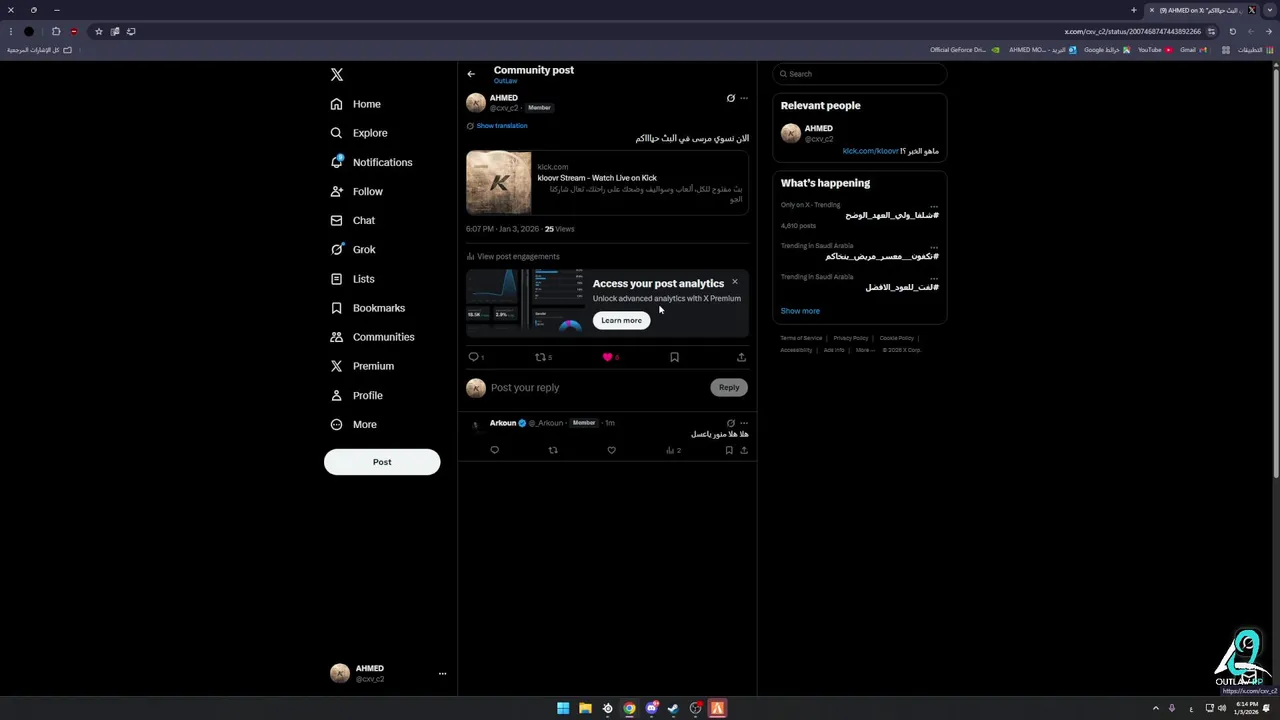Open a new browser tab
Image resolution: width=1280 pixels, height=720 pixels.
pyautogui.click(x=1134, y=10)
